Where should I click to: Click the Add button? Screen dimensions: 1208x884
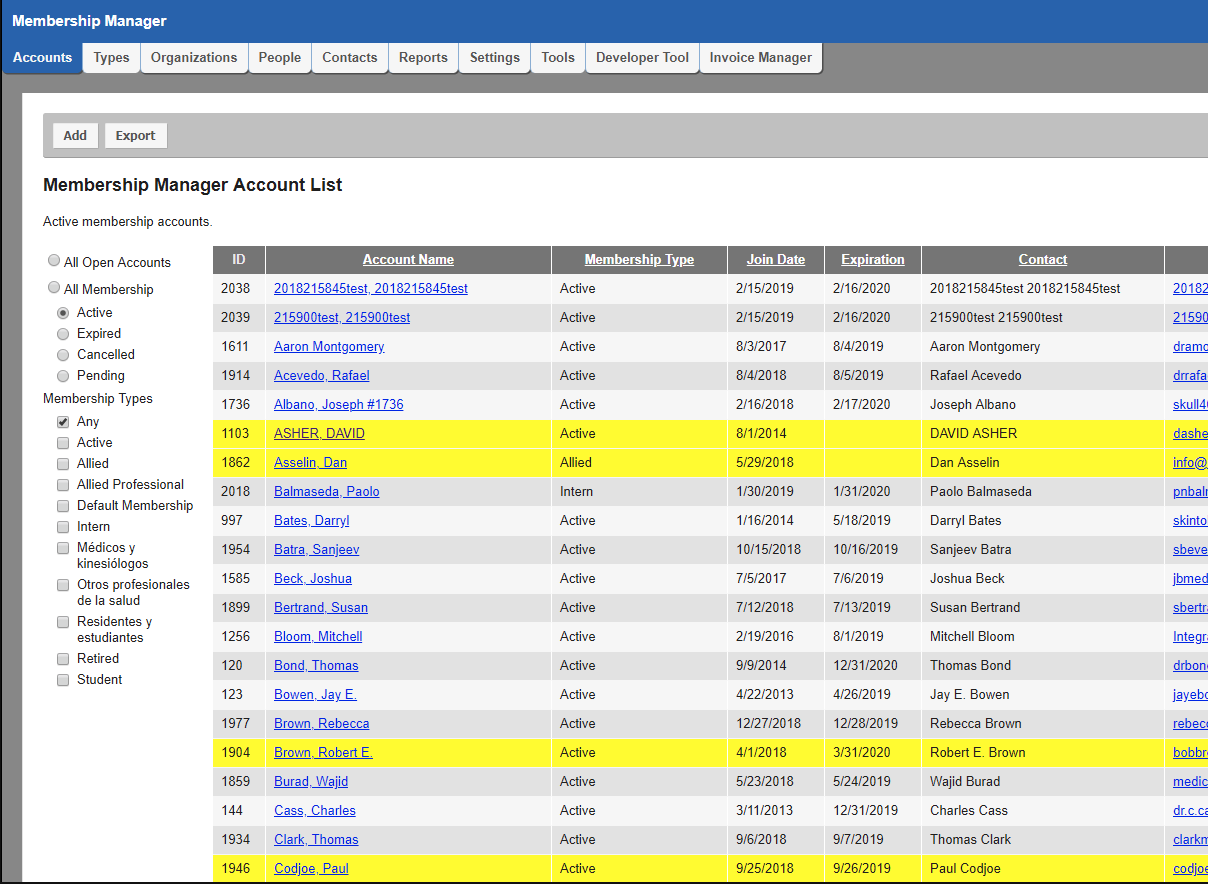75,136
